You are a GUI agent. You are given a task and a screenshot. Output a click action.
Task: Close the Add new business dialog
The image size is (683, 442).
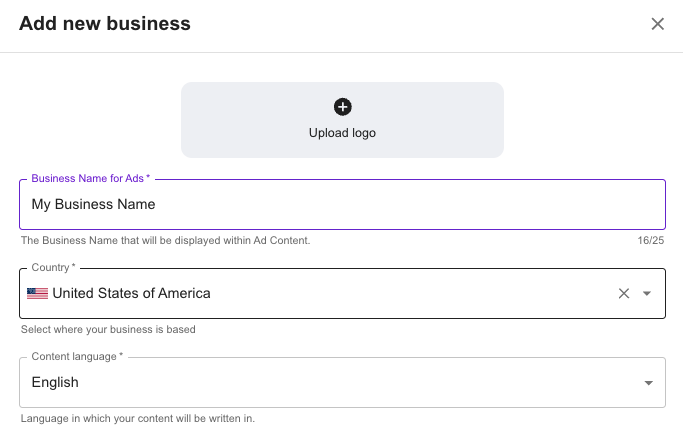pos(658,24)
